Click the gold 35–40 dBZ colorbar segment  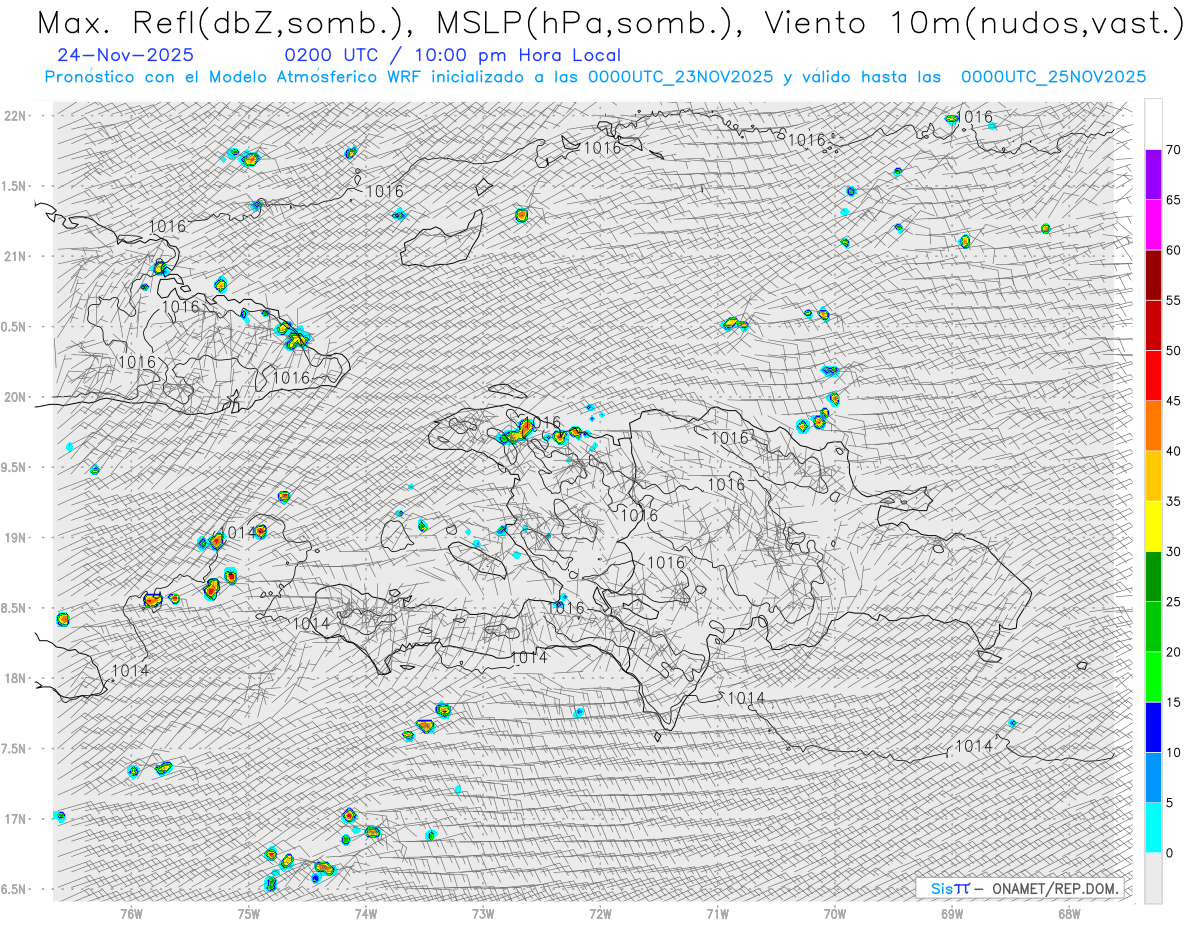click(x=1153, y=476)
